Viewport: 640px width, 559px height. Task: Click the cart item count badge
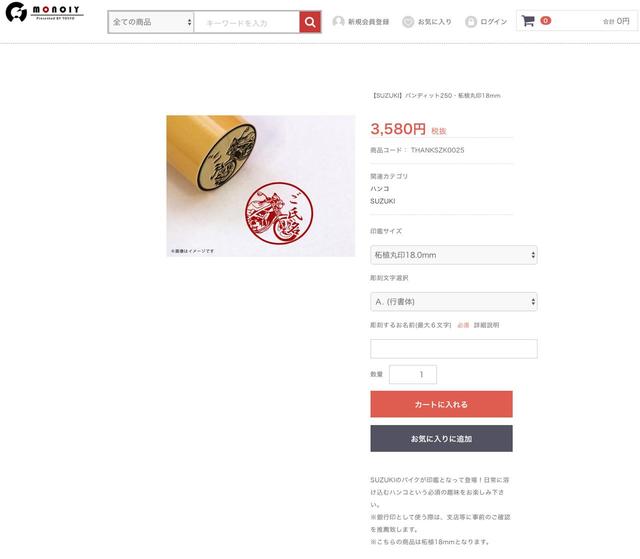coord(545,20)
